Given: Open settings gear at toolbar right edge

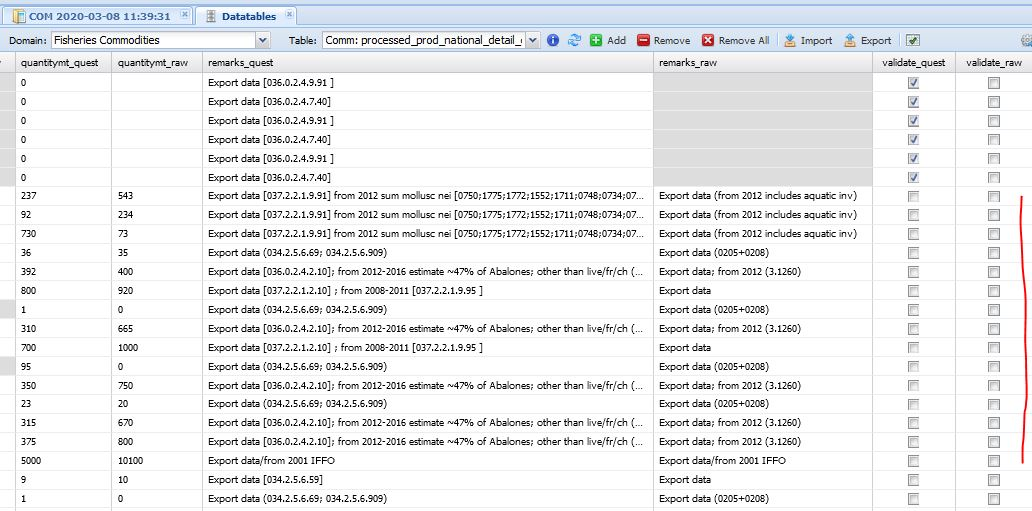Looking at the screenshot, I should [1025, 40].
